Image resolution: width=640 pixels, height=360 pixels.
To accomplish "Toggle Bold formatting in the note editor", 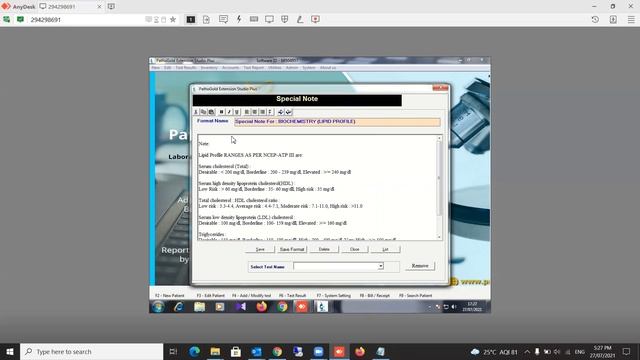I will click(x=221, y=112).
